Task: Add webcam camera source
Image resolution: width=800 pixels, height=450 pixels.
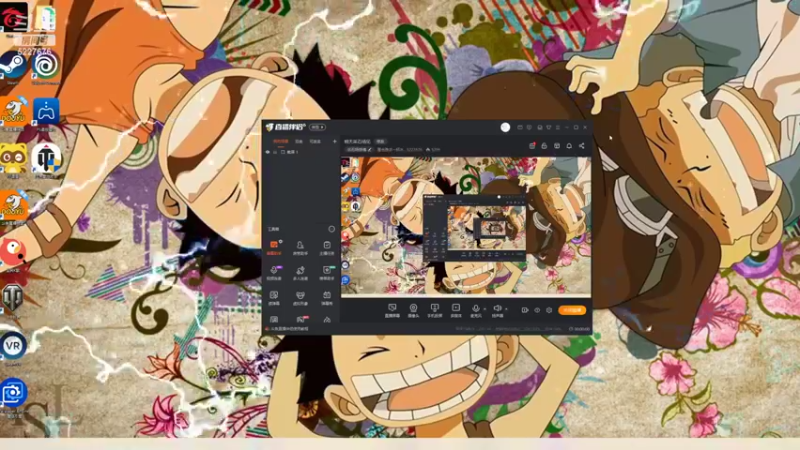Action: click(413, 311)
